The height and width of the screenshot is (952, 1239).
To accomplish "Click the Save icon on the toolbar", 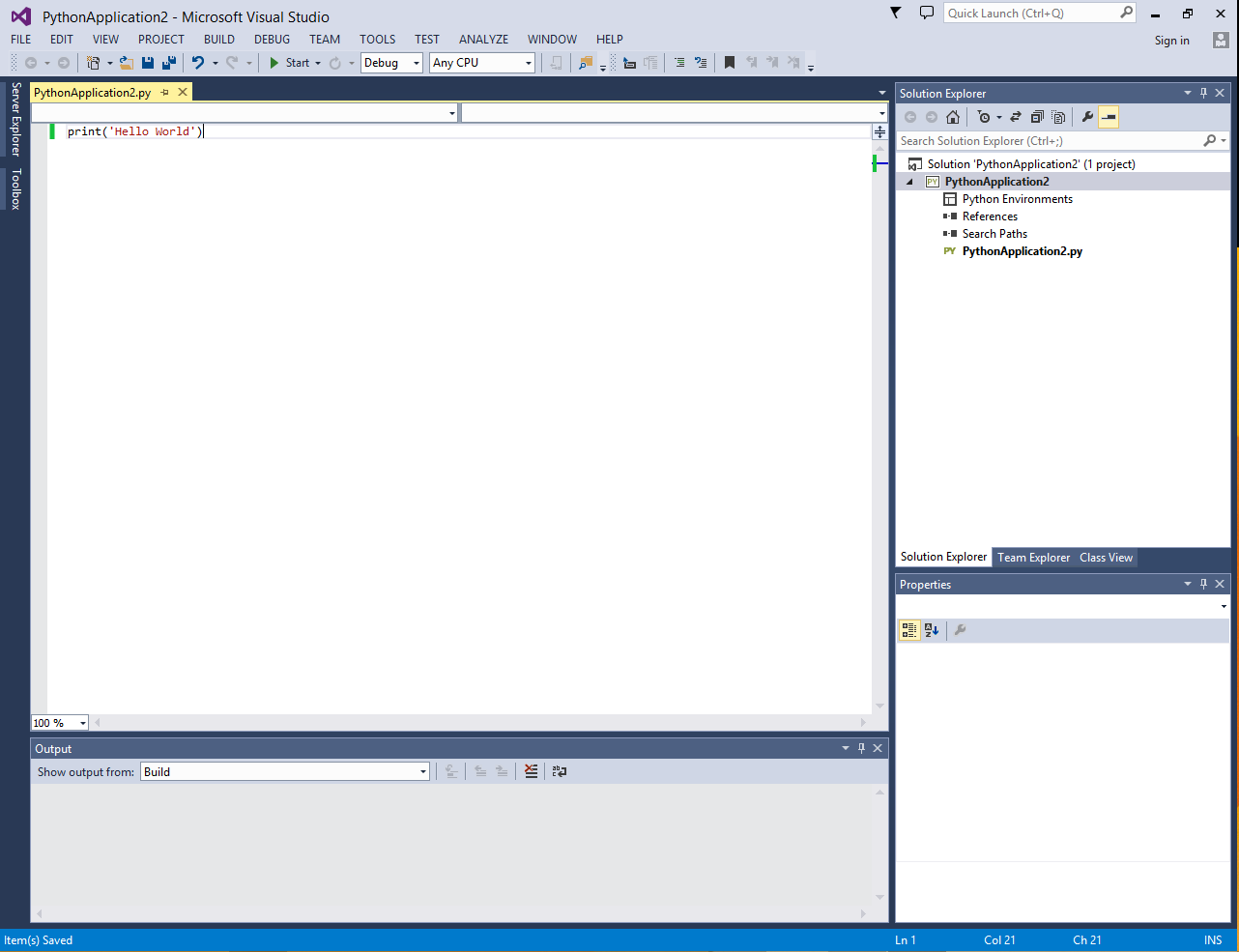I will (x=147, y=62).
